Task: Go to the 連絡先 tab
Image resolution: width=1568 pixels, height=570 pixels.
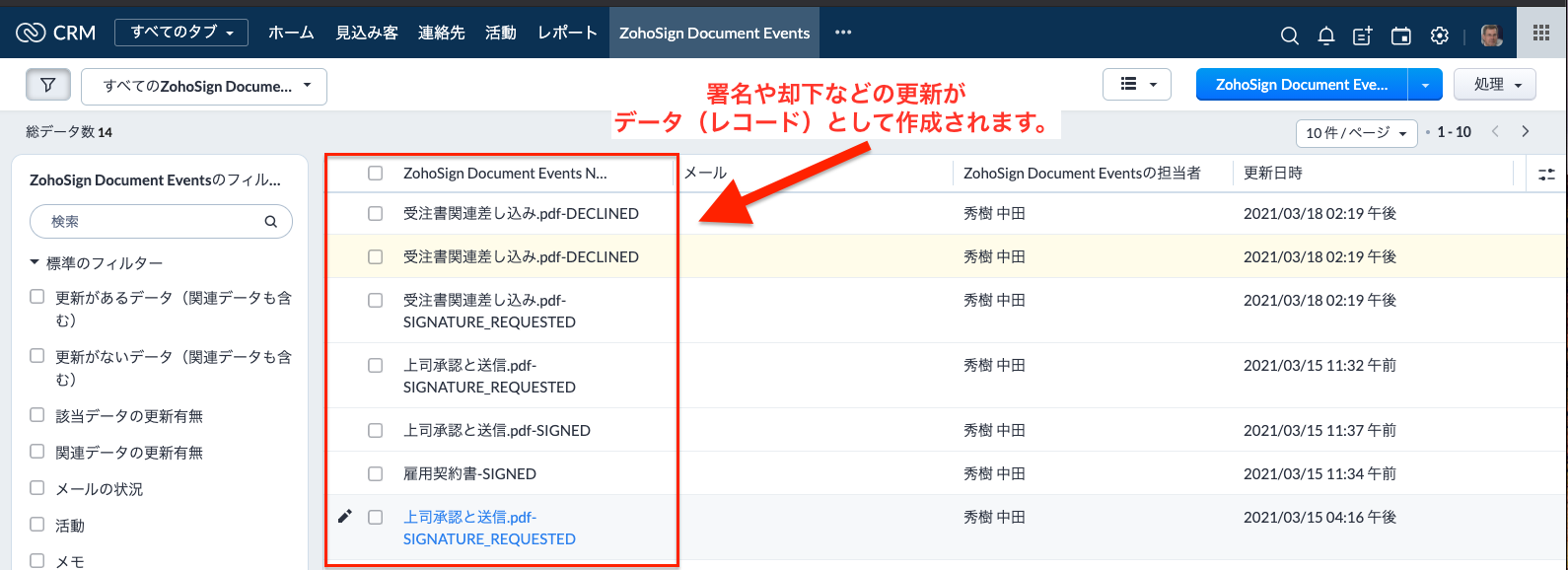Action: tap(442, 33)
